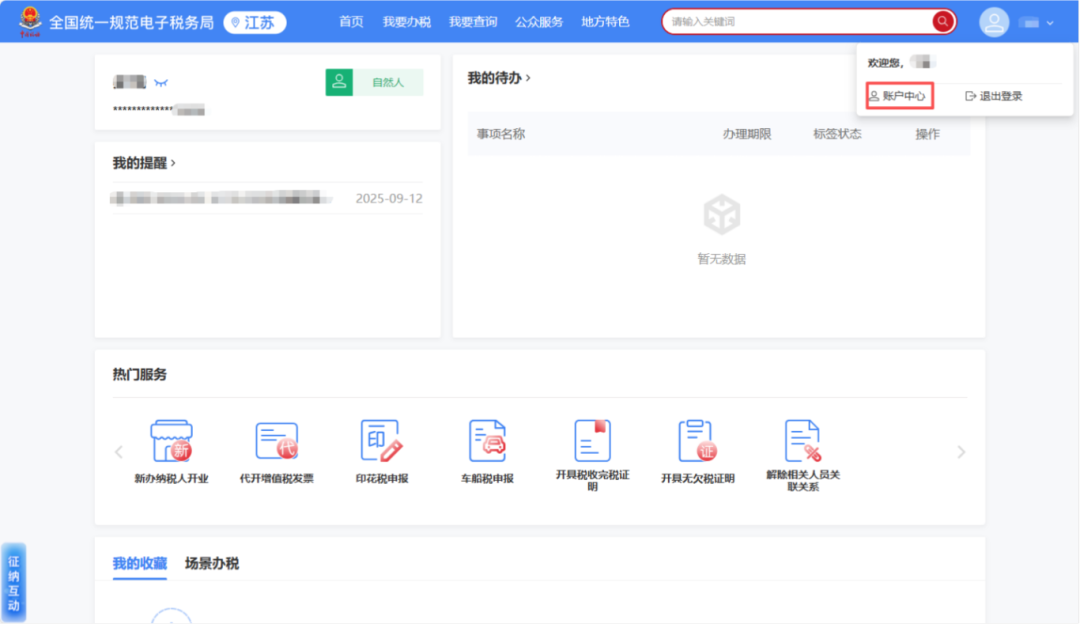1080x624 pixels.
Task: Open 印花税申报 service icon
Action: pyautogui.click(x=381, y=441)
